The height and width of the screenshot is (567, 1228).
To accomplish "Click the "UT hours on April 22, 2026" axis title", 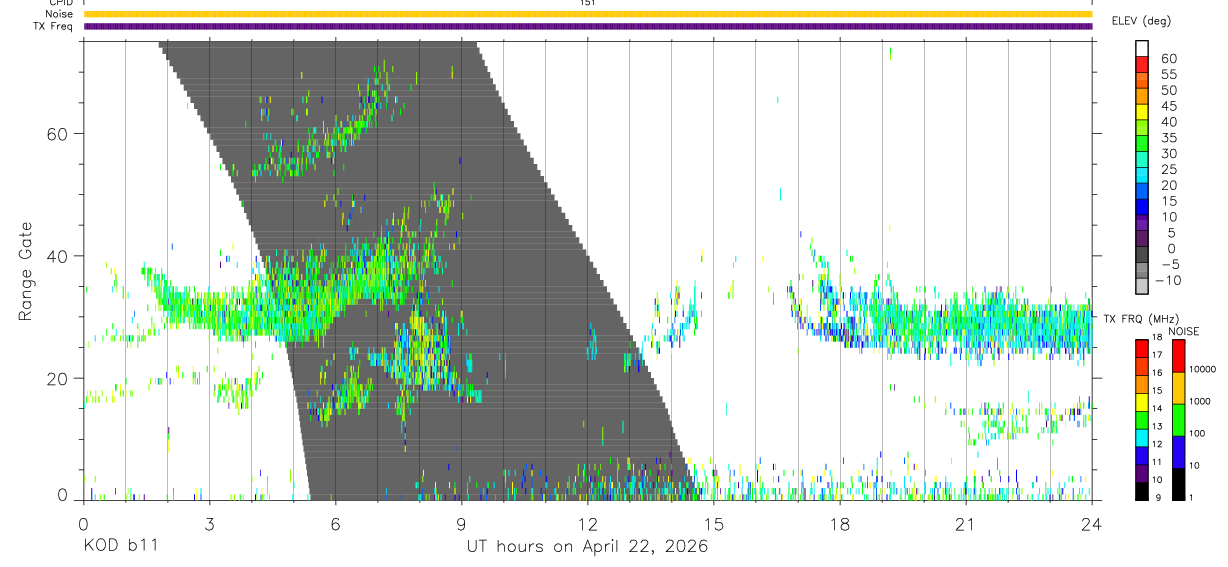I will point(588,547).
